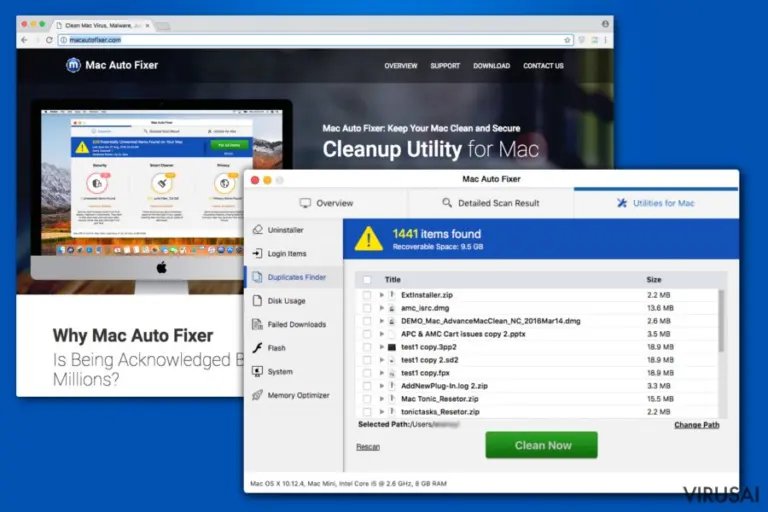Check the ExtInstaller.zip checkbox
This screenshot has width=768, height=512.
(367, 295)
